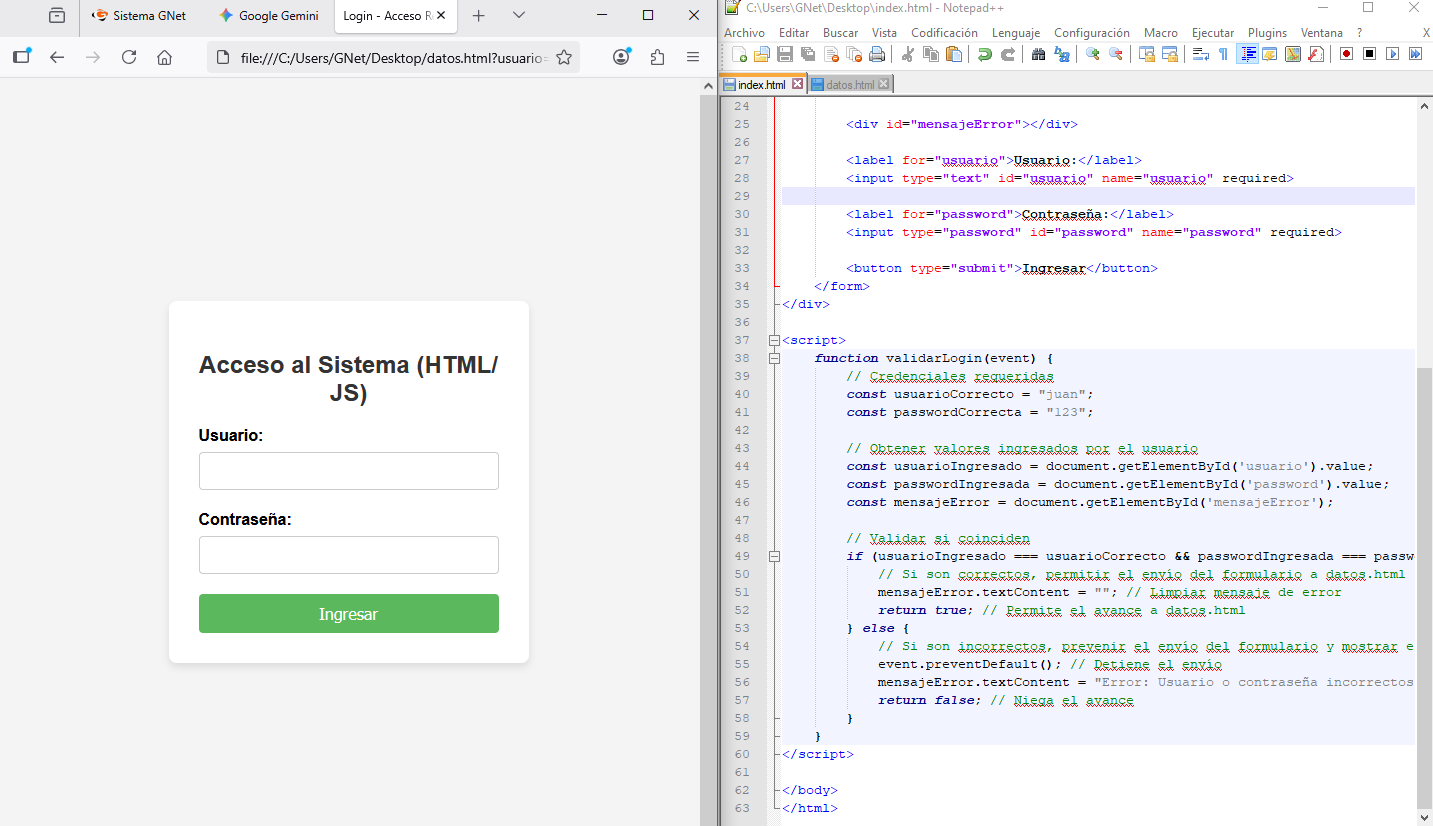Click the Print icon in Notepad++ toolbar
The image size is (1433, 826).
(x=877, y=54)
